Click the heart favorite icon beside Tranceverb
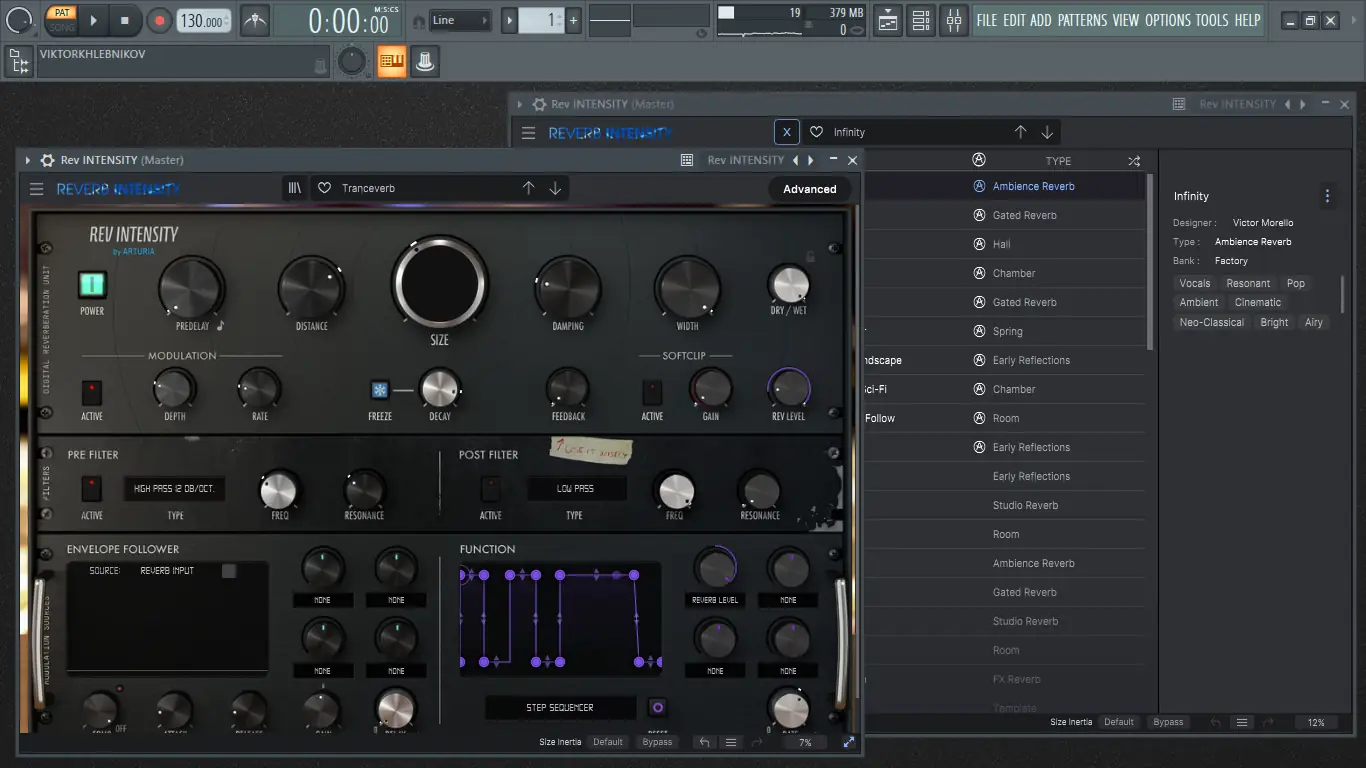Image resolution: width=1366 pixels, height=768 pixels. pos(324,188)
